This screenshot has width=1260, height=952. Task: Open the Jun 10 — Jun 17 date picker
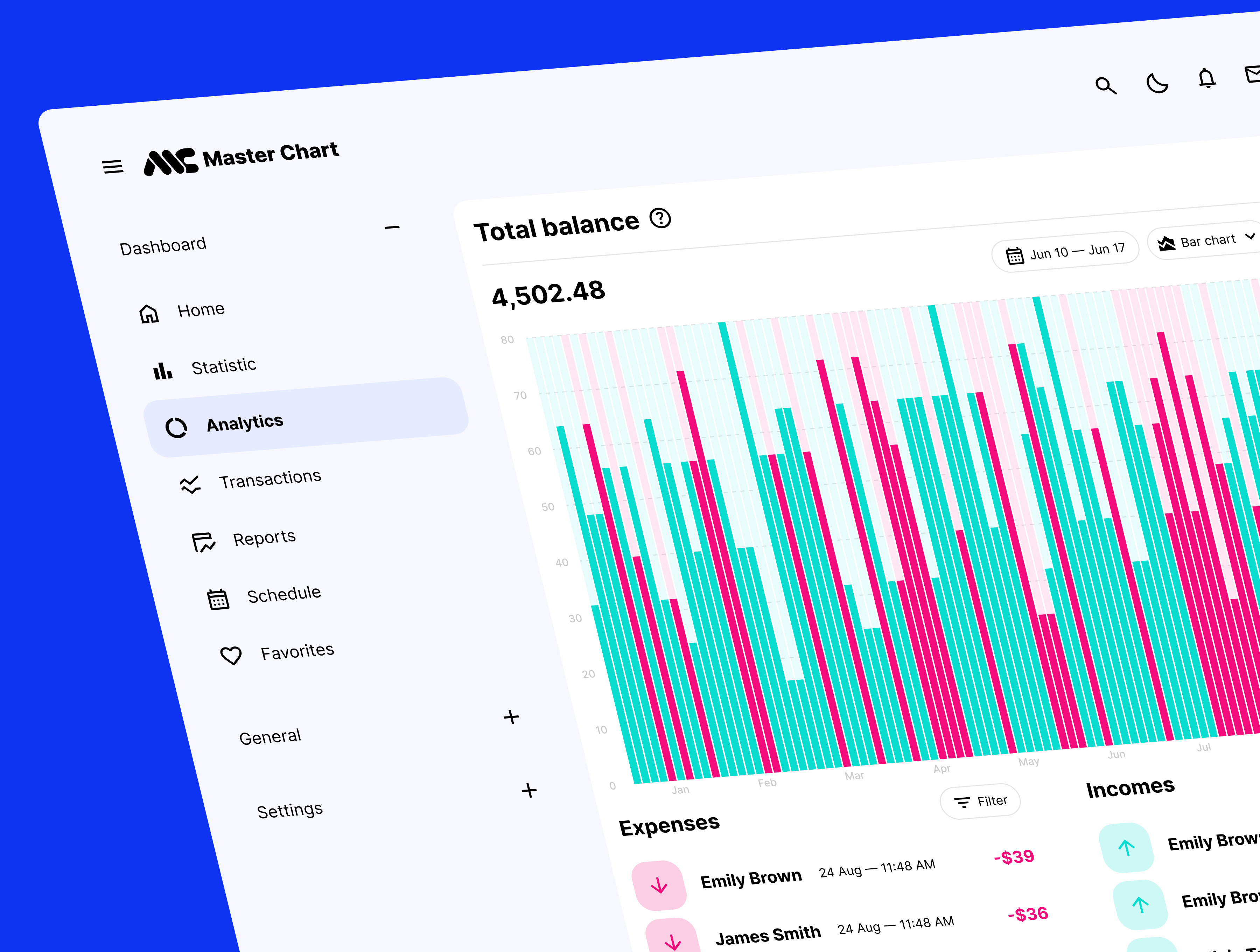(x=1065, y=251)
